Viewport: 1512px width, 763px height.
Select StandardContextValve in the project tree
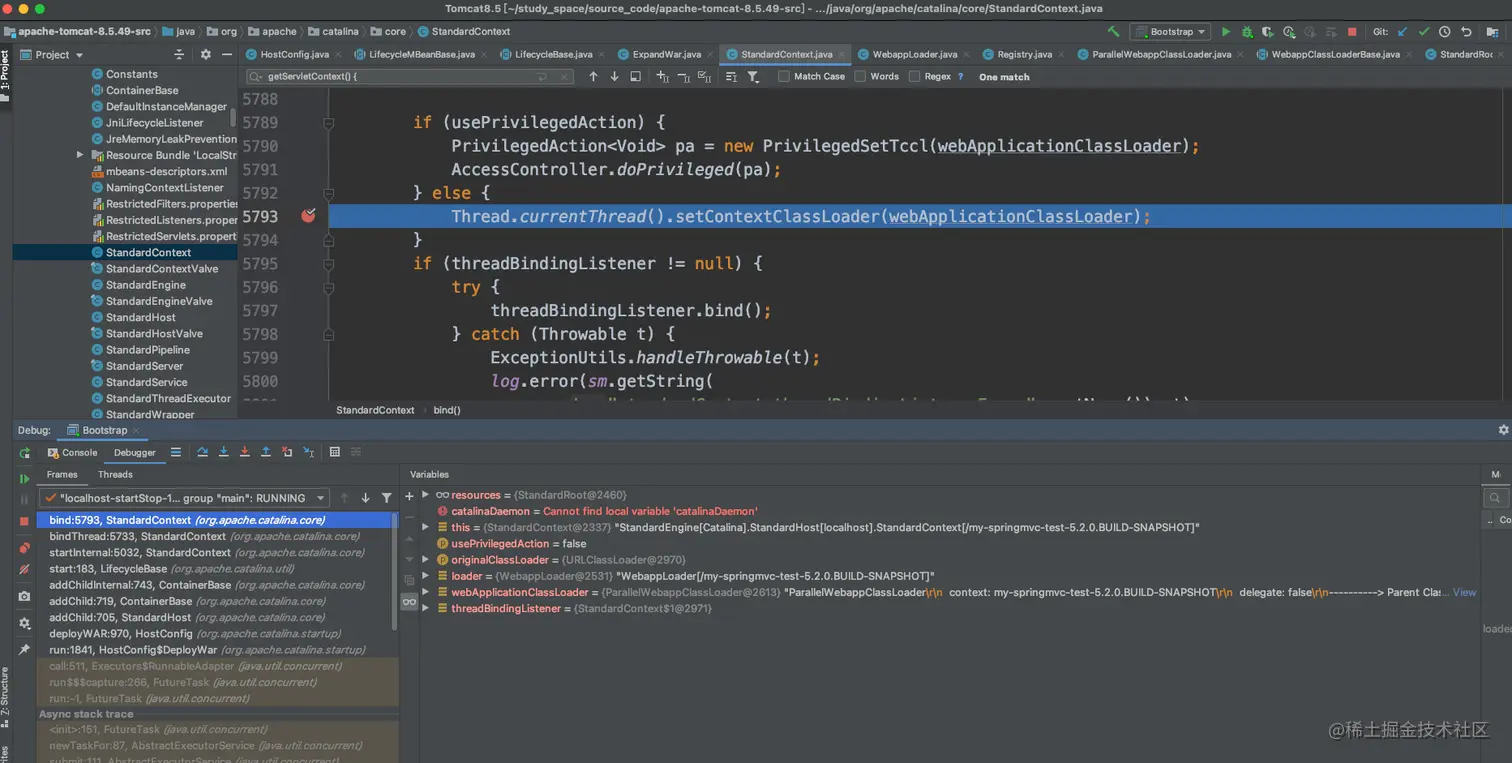pyautogui.click(x=162, y=269)
